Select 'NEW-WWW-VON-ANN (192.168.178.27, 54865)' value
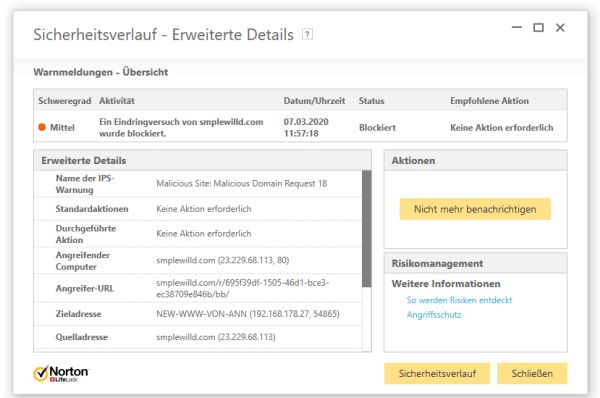The height and width of the screenshot is (398, 600). pos(248,314)
